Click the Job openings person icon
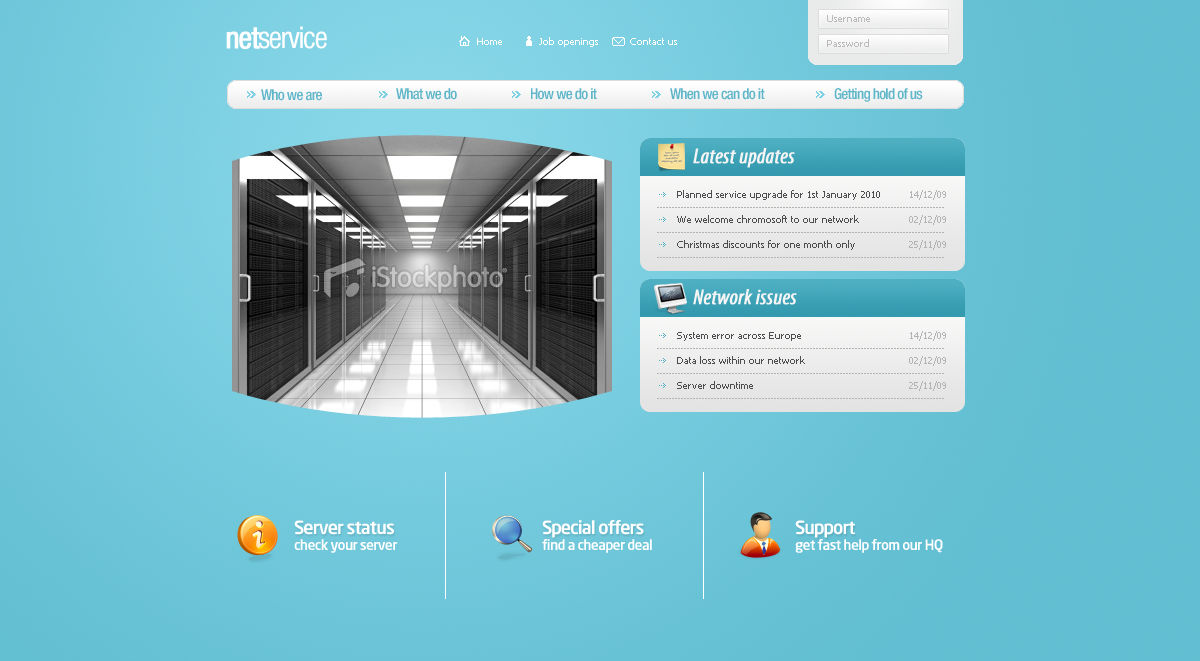This screenshot has height=661, width=1200. [529, 41]
